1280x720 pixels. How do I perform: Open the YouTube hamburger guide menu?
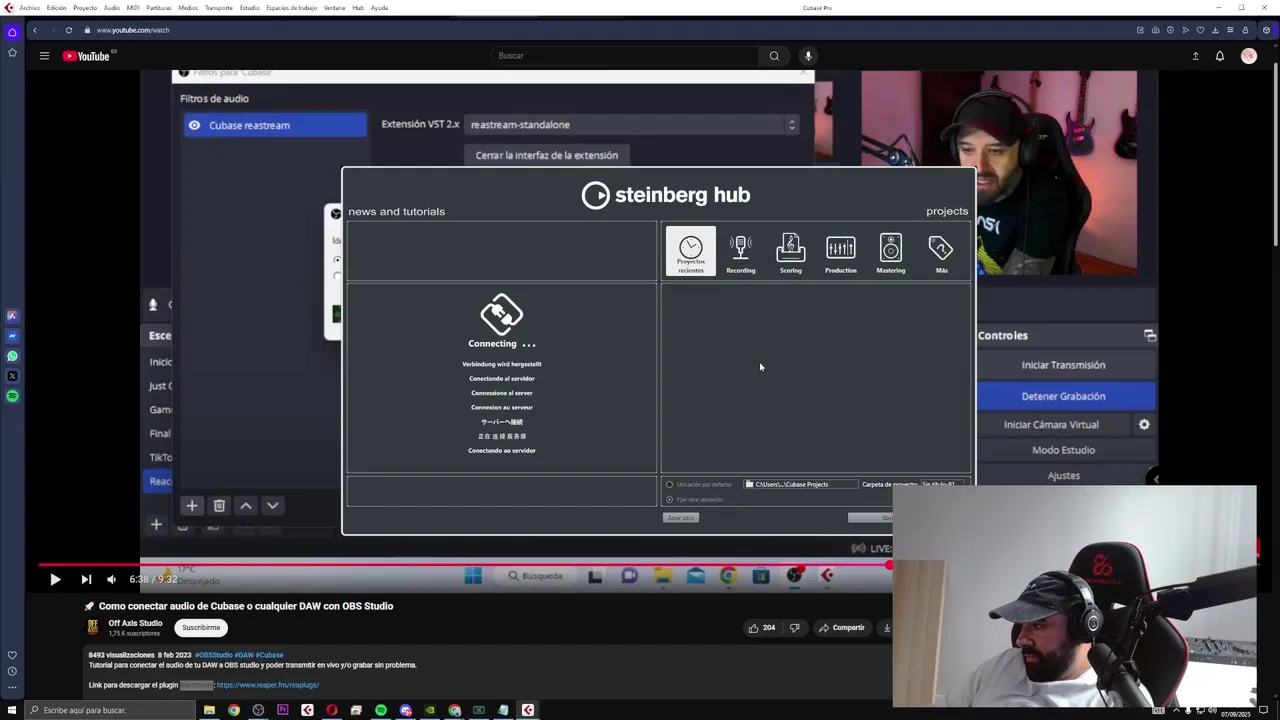pos(44,56)
